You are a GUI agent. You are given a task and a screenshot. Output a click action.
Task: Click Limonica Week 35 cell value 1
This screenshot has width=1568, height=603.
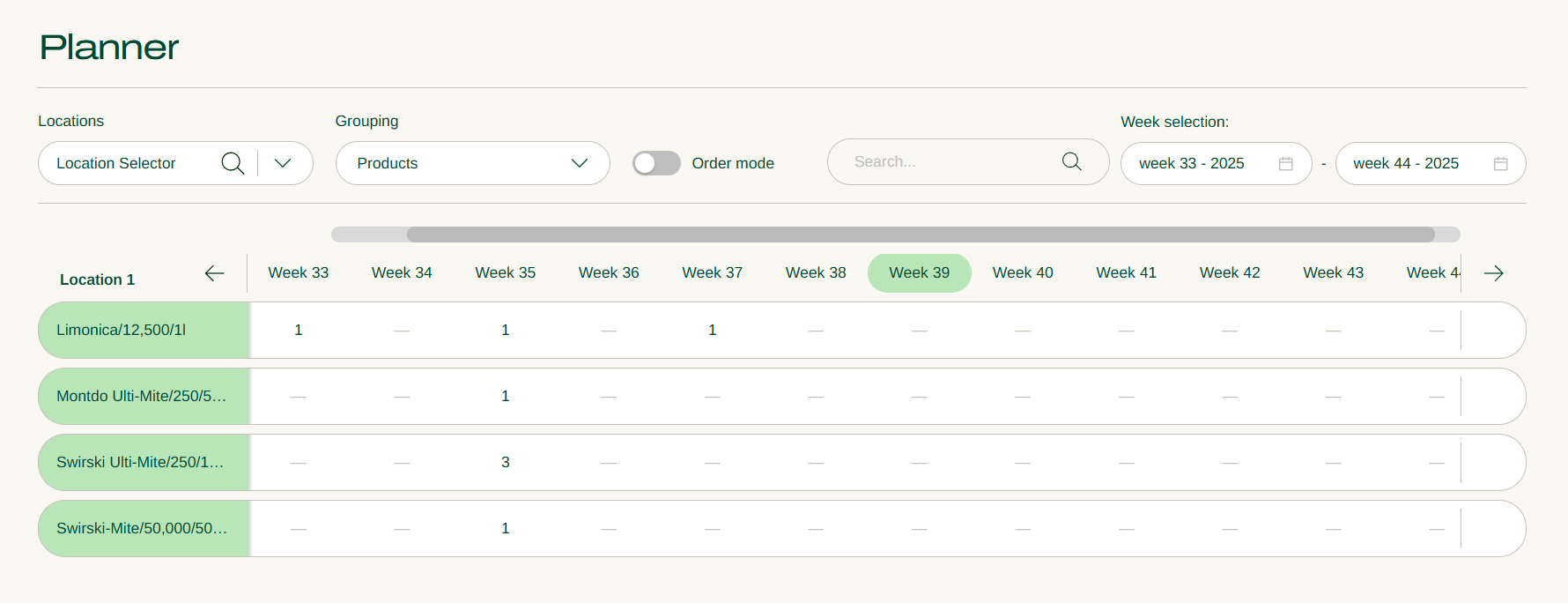[x=506, y=330]
